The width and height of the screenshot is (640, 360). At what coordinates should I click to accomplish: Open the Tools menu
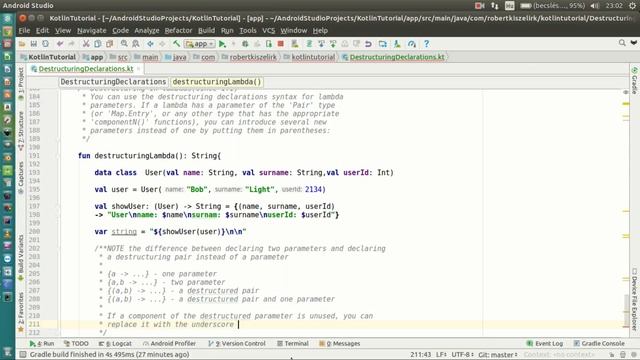tap(247, 31)
